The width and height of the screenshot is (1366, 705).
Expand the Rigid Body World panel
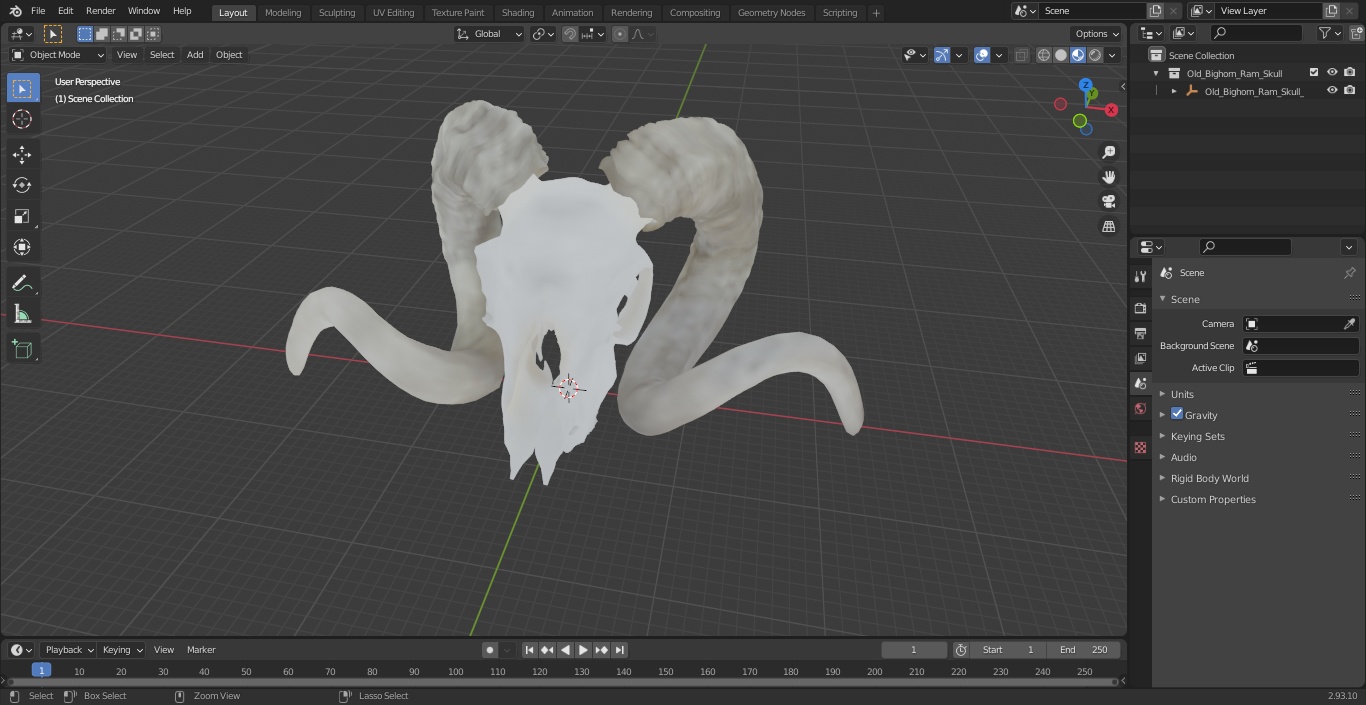click(x=1209, y=478)
